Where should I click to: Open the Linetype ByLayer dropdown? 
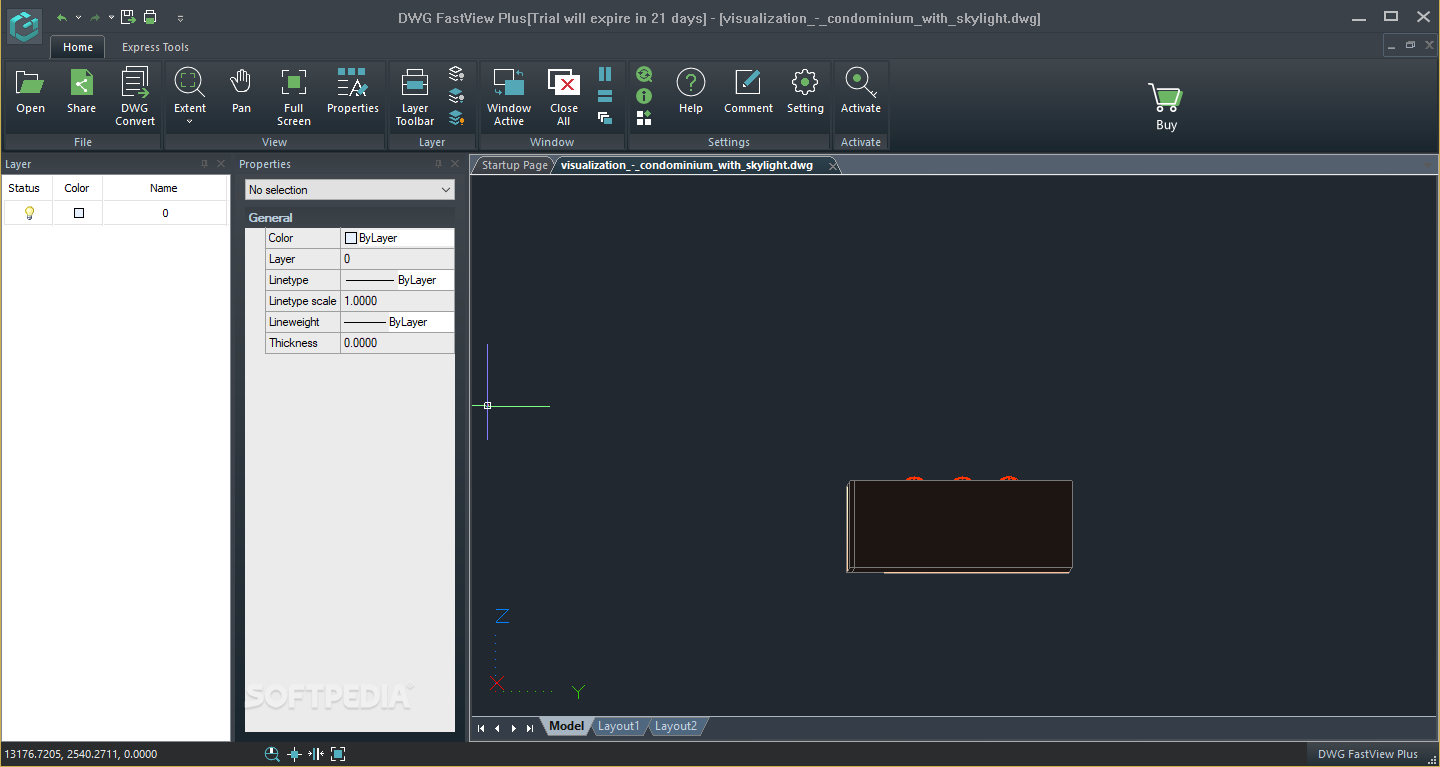(x=397, y=280)
